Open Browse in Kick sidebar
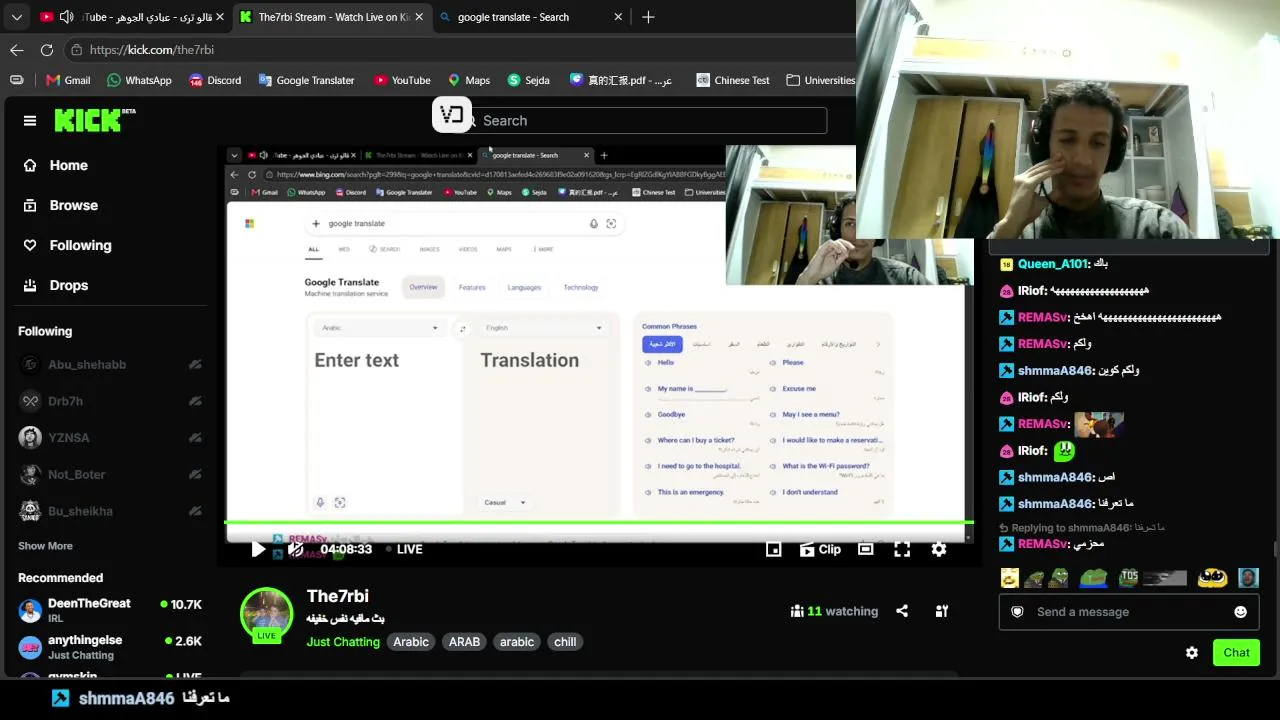This screenshot has width=1280, height=720. coord(61,205)
